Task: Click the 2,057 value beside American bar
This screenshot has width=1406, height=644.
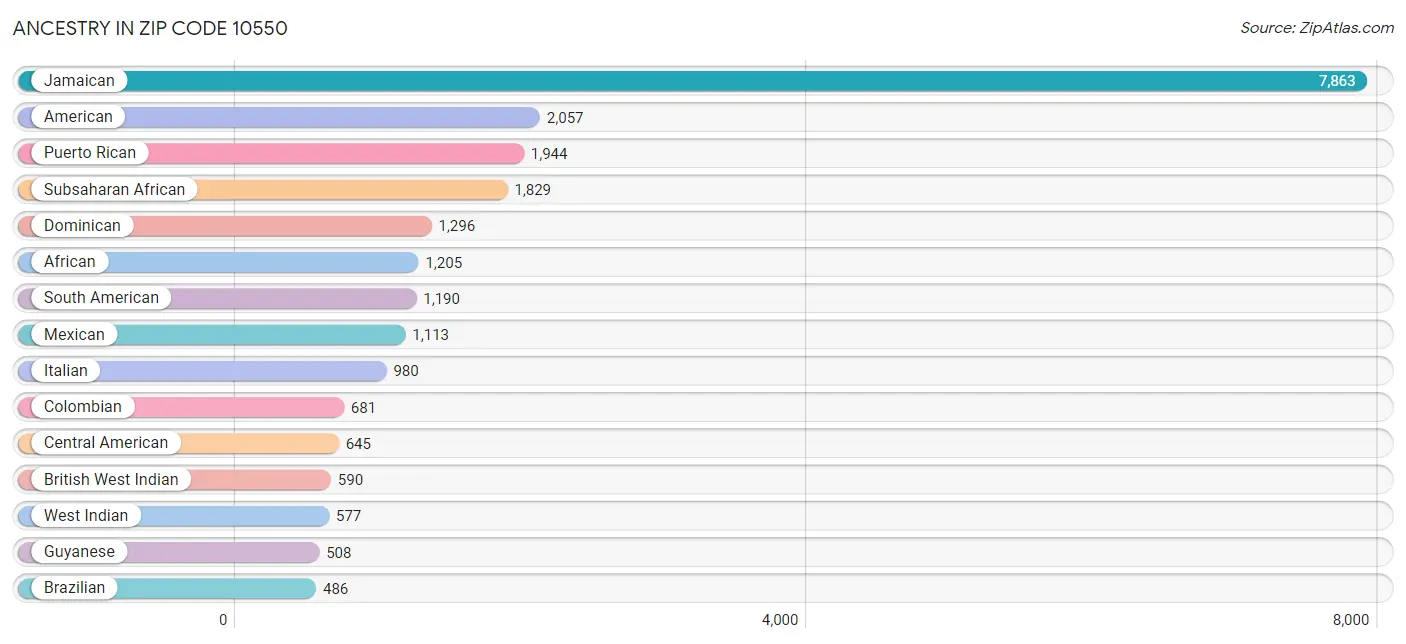Action: (564, 118)
